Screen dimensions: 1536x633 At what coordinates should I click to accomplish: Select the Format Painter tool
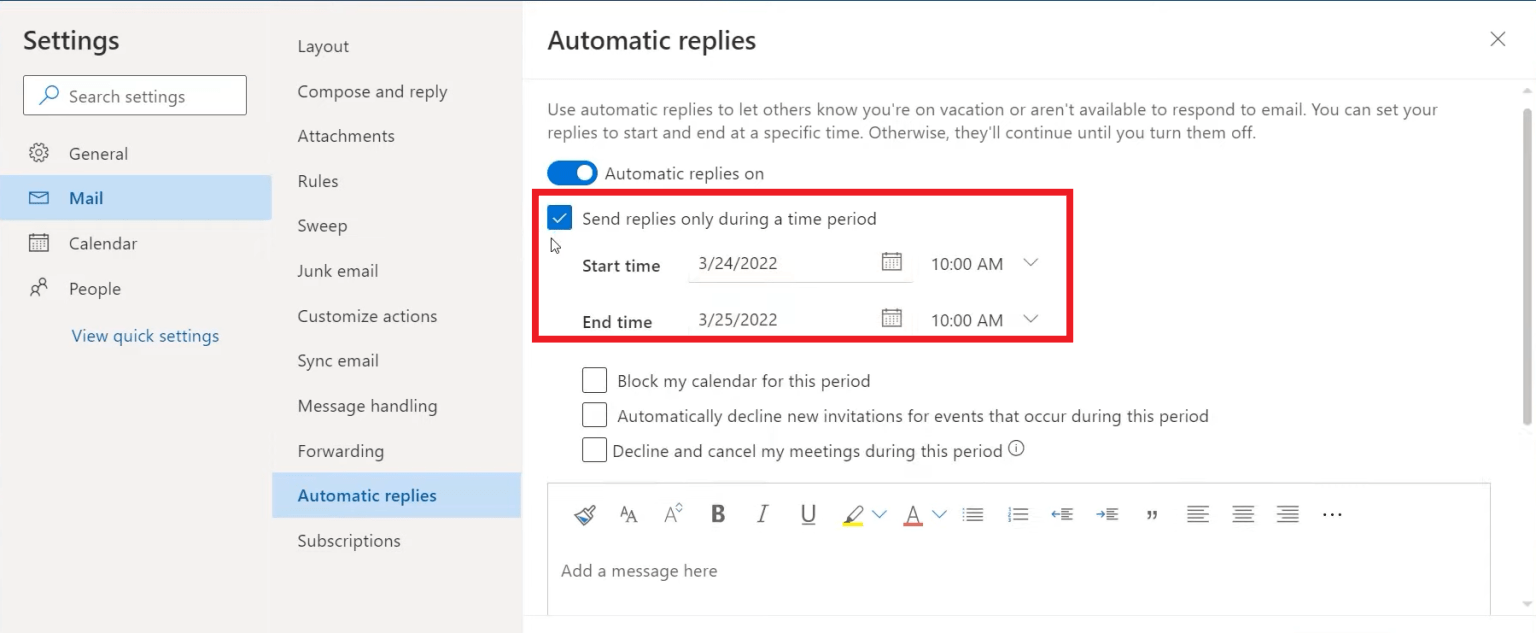[x=584, y=514]
